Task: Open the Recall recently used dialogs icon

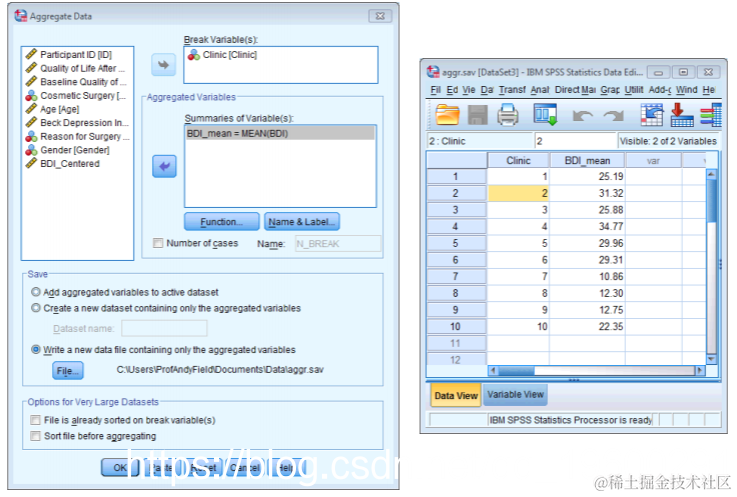Action: (x=545, y=115)
